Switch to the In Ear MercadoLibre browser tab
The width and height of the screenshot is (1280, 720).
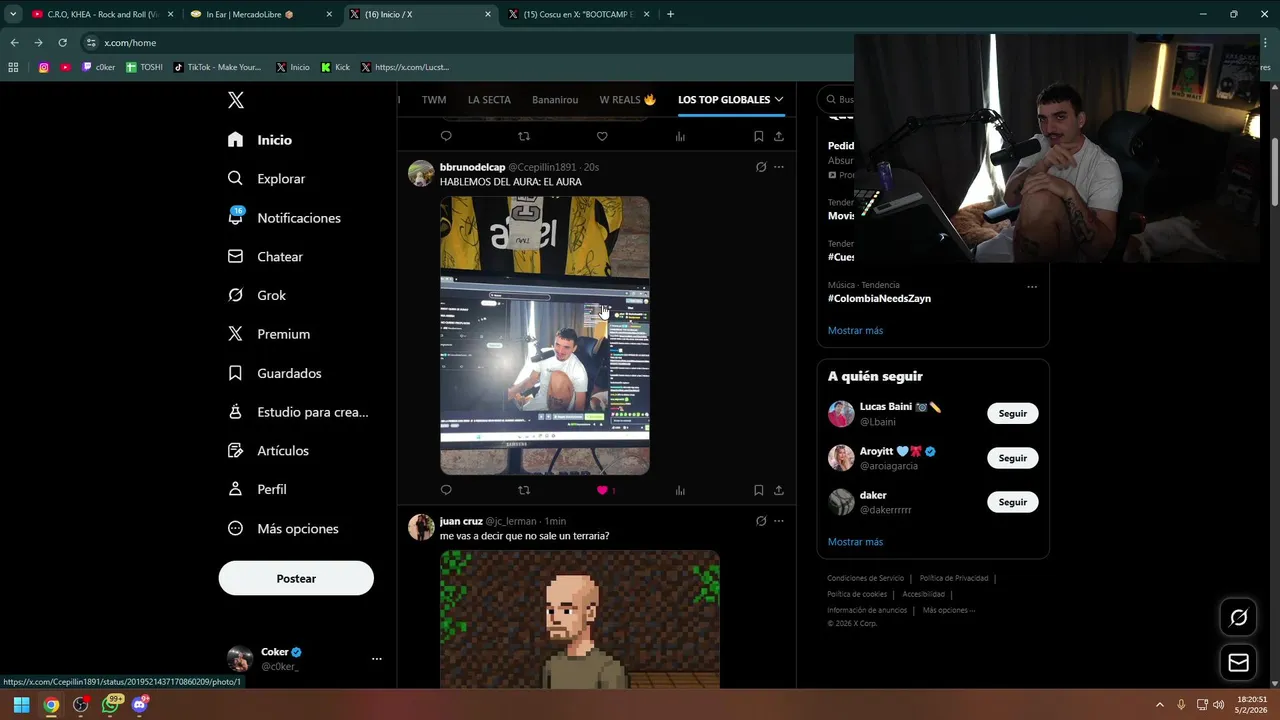click(260, 14)
